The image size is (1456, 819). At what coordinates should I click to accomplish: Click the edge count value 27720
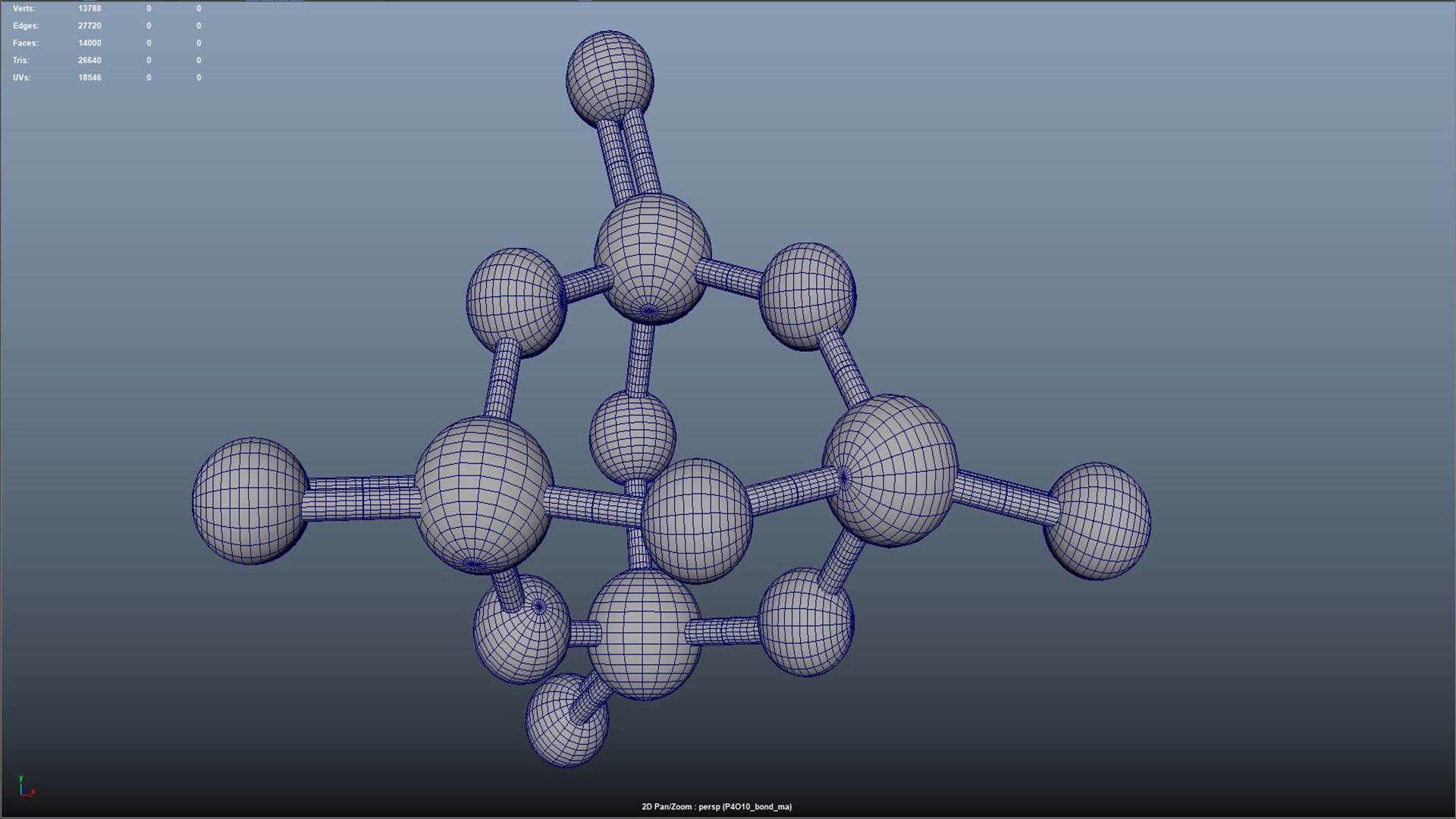coord(89,26)
